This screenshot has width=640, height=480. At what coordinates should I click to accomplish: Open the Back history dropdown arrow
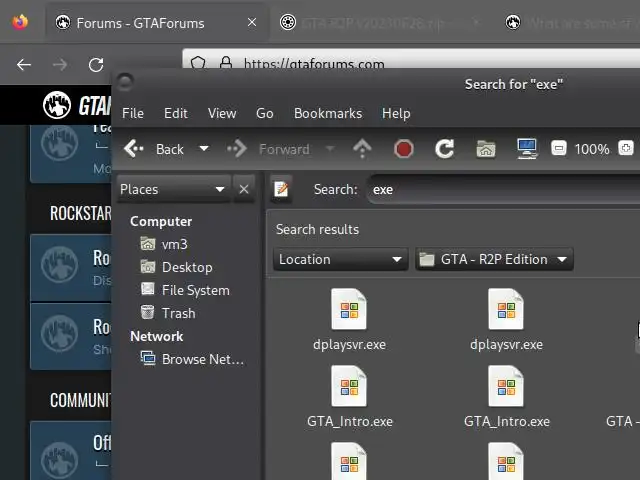204,149
